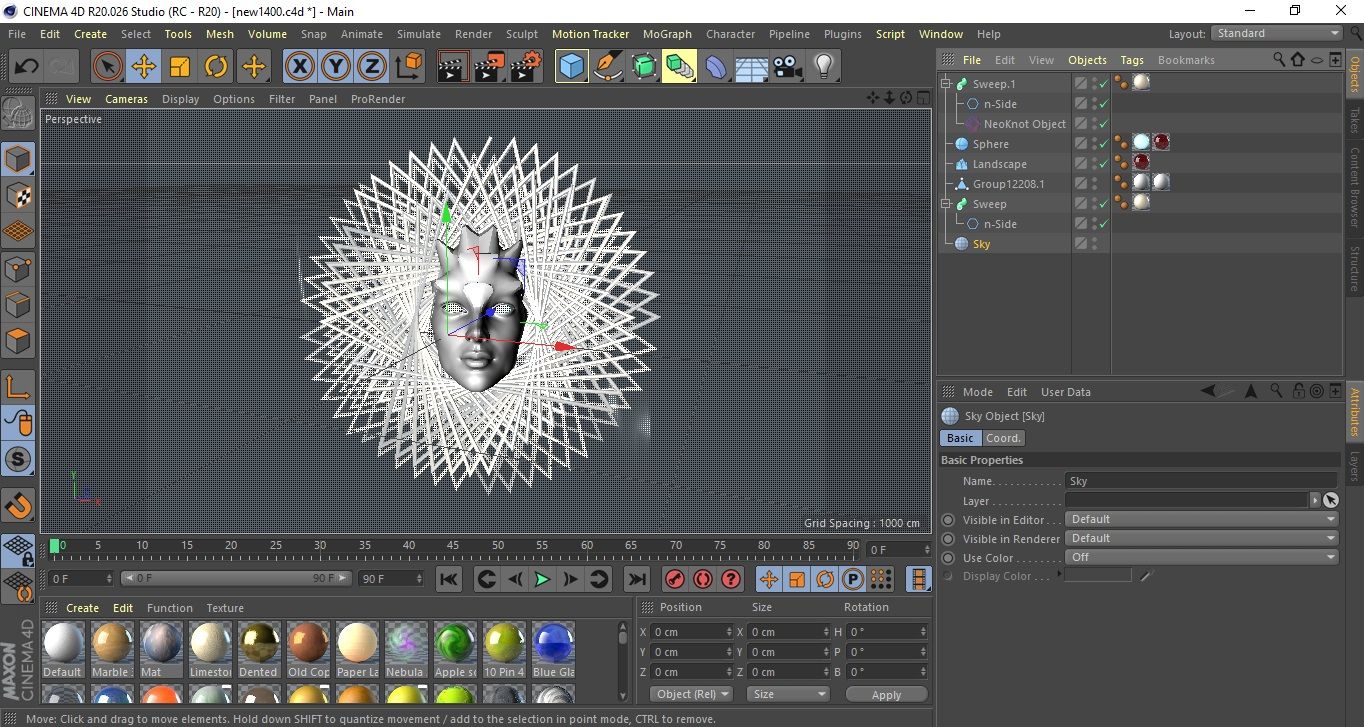Select the Landscape object in tree
1364x727 pixels.
[999, 164]
